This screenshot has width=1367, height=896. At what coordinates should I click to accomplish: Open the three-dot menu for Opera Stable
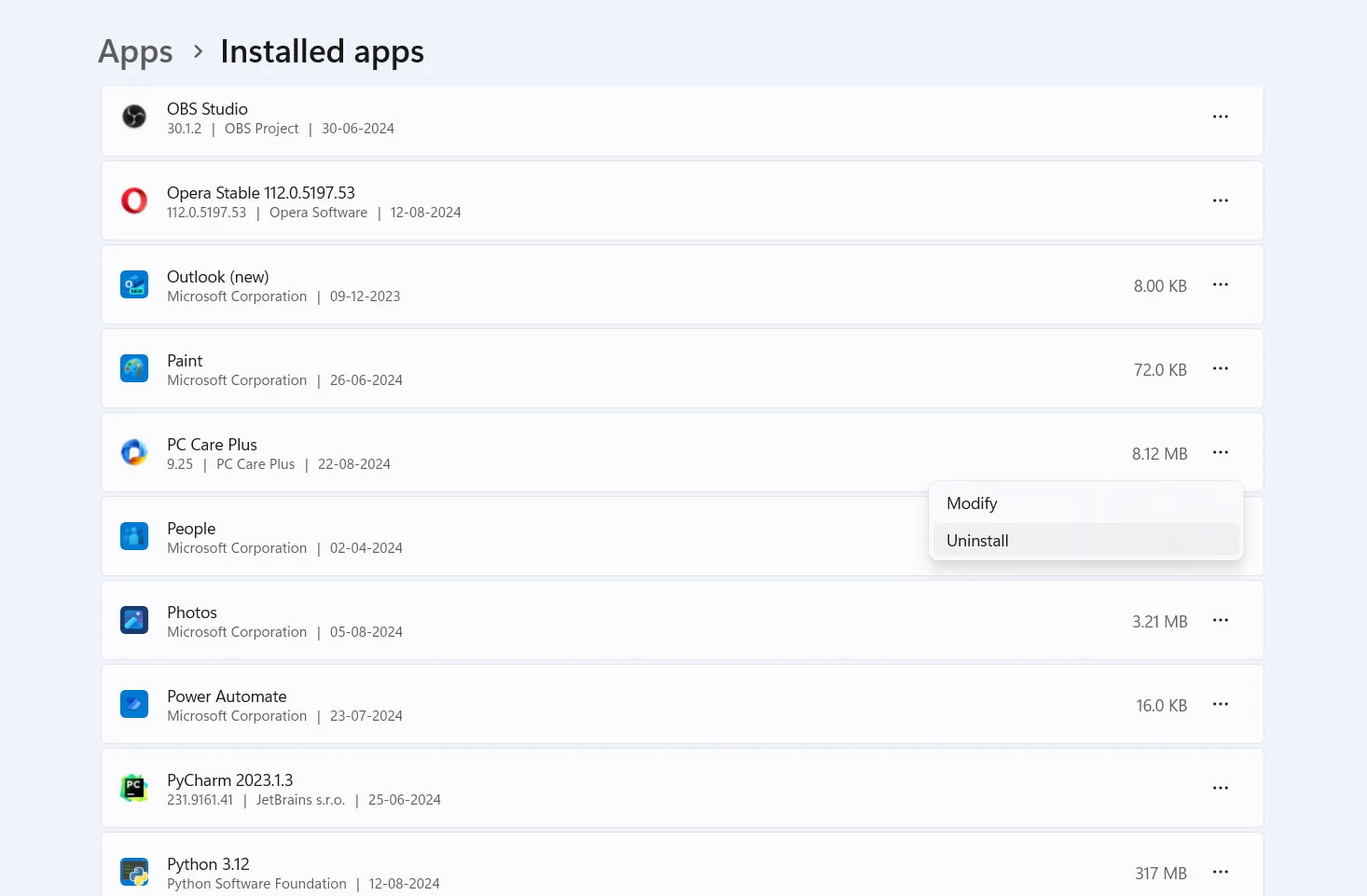(1220, 200)
